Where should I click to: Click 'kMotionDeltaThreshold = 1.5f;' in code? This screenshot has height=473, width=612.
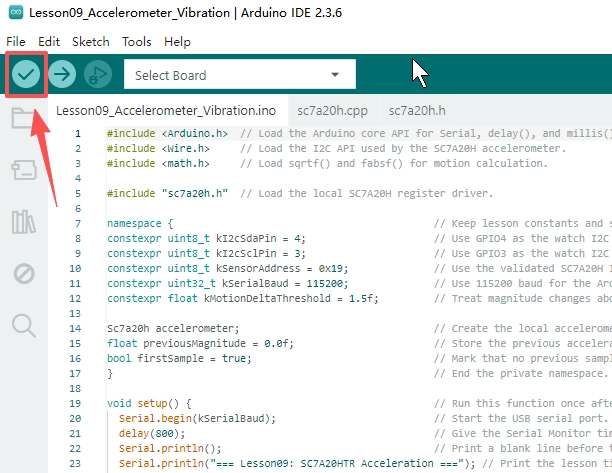[x=291, y=299]
